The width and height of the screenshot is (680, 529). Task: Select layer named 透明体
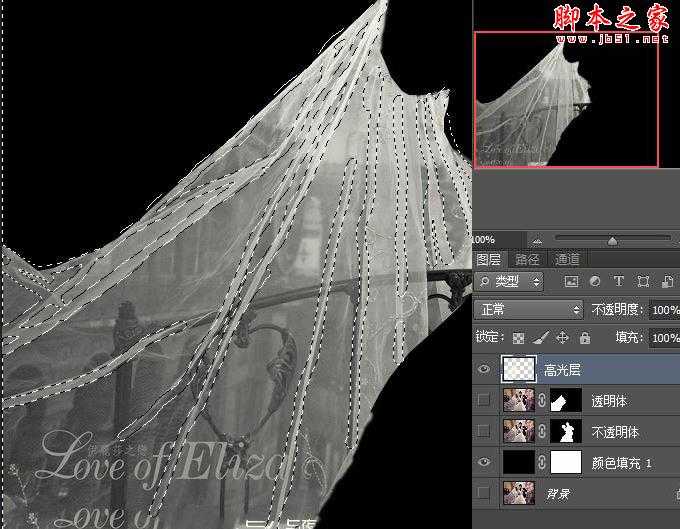[609, 401]
